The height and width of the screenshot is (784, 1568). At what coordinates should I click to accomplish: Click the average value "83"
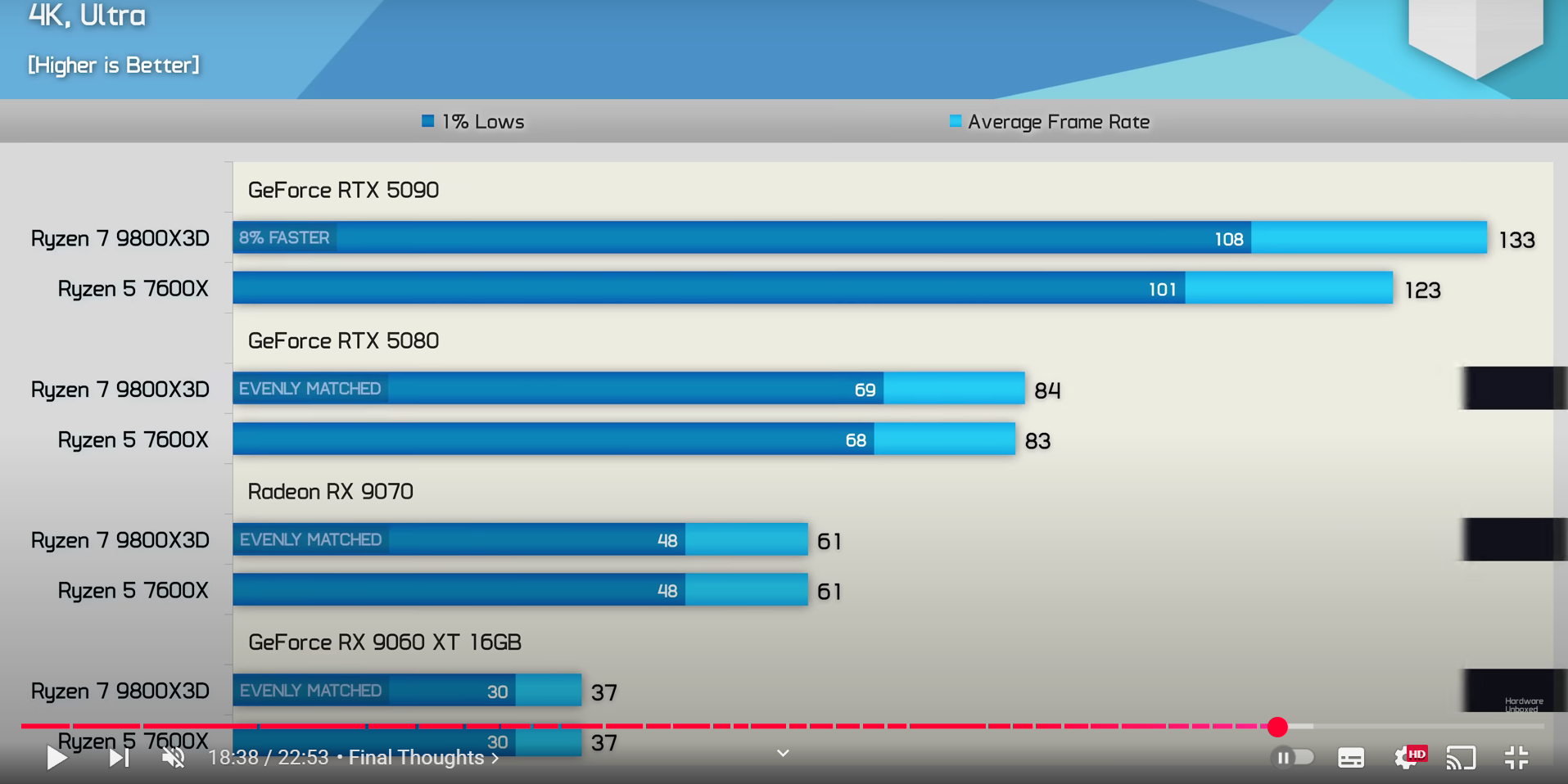[x=1037, y=441]
